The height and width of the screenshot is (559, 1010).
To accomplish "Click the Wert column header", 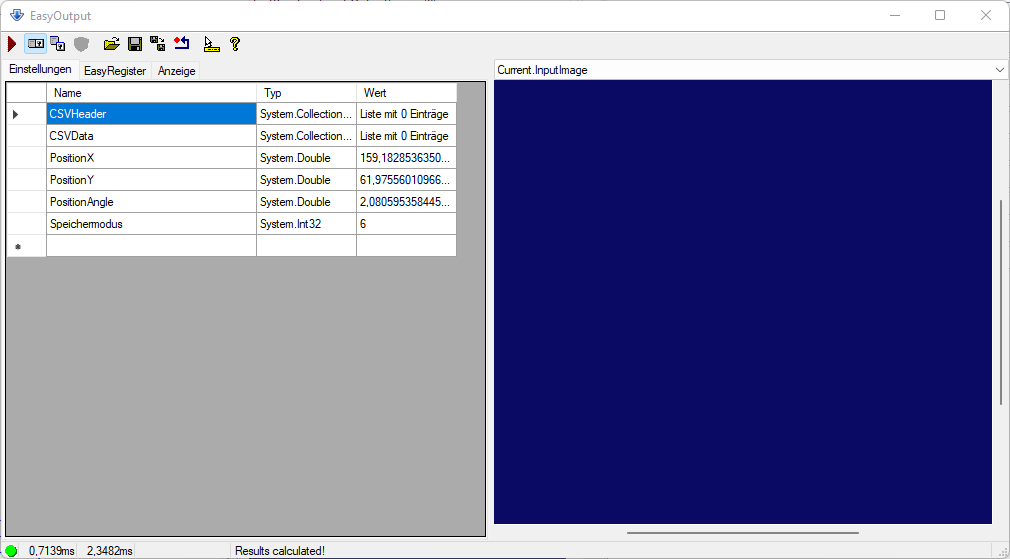I will coord(406,93).
